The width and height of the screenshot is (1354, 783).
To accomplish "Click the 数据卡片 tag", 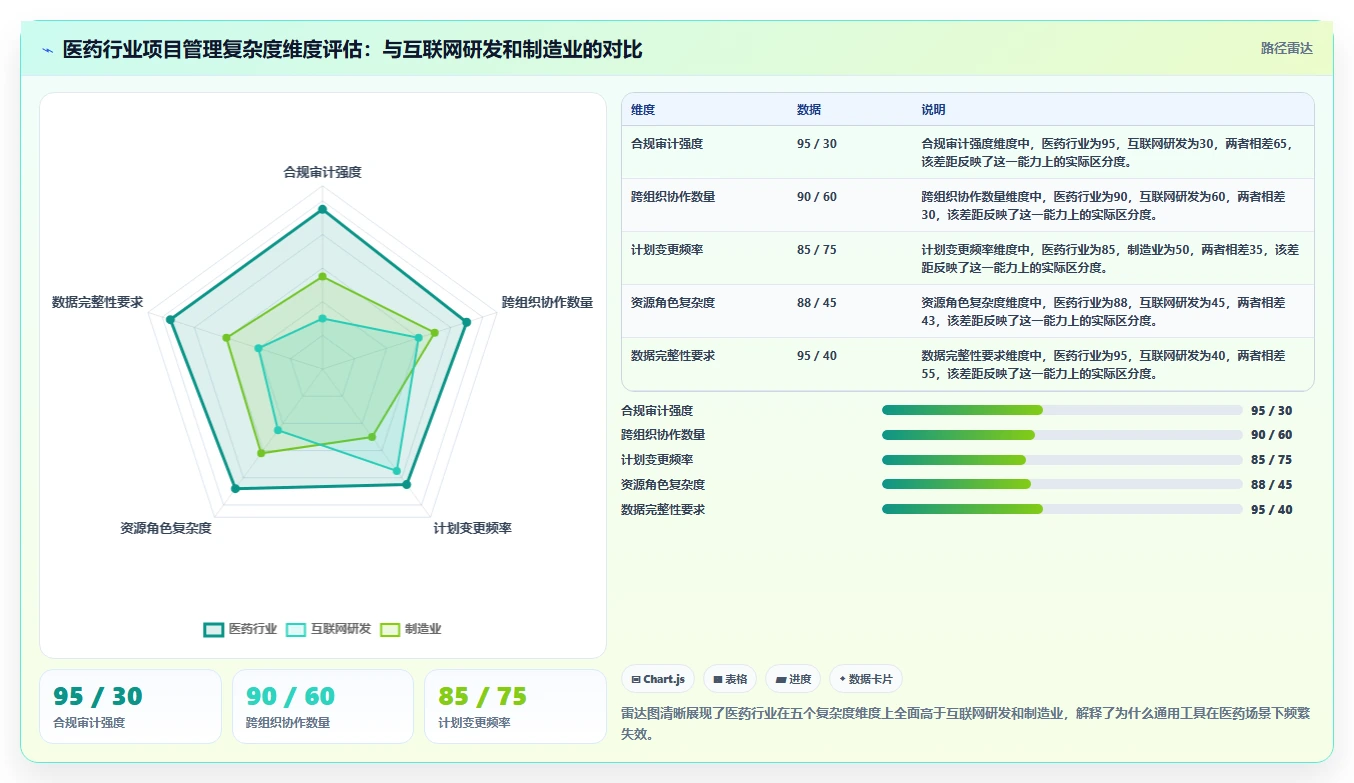I will [x=866, y=679].
